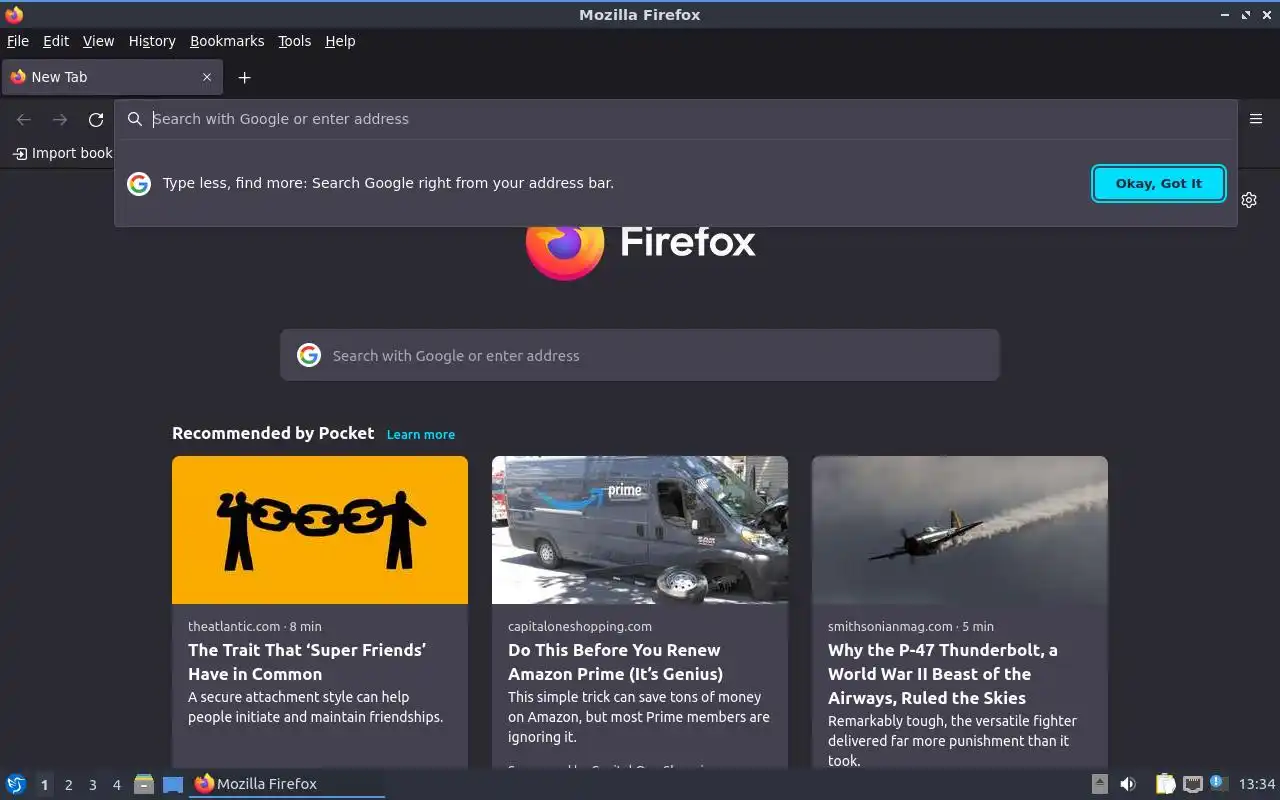Select workspace 1 in pager
The height and width of the screenshot is (800, 1280).
[x=44, y=785]
